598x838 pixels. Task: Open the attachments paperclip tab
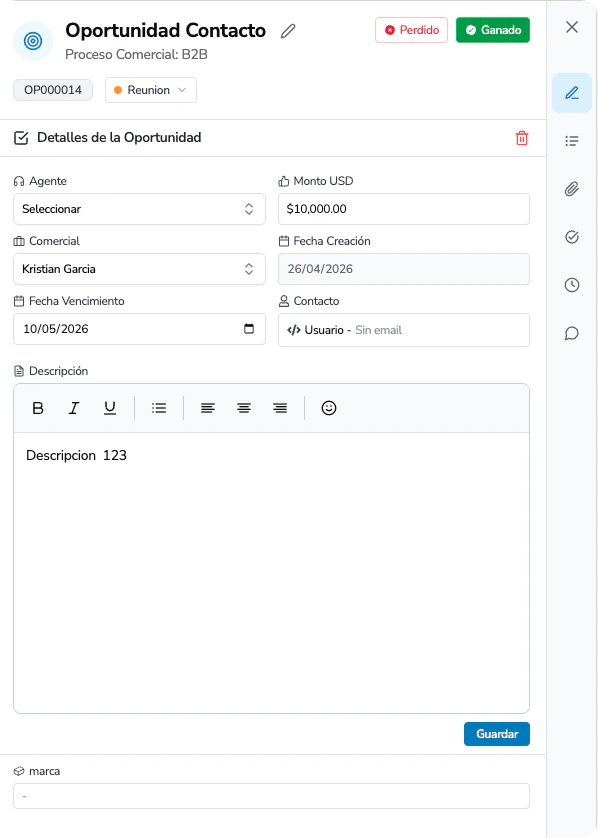pyautogui.click(x=572, y=189)
